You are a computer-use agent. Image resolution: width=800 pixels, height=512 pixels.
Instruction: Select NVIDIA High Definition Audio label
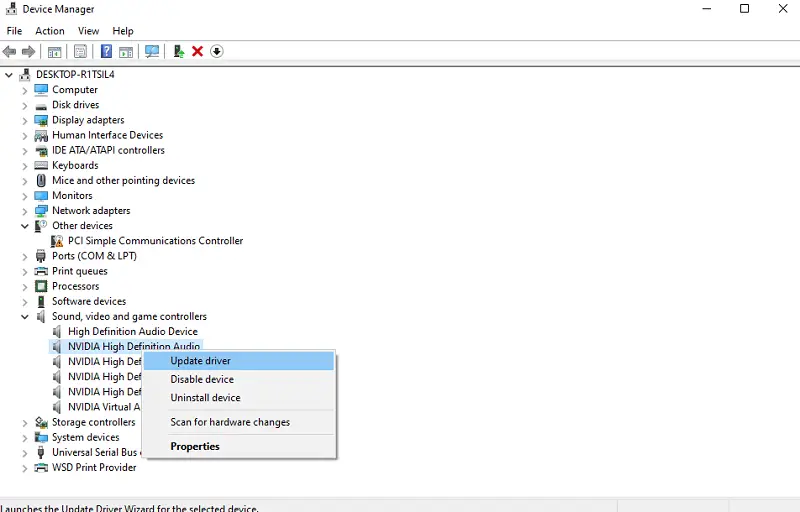pos(134,346)
